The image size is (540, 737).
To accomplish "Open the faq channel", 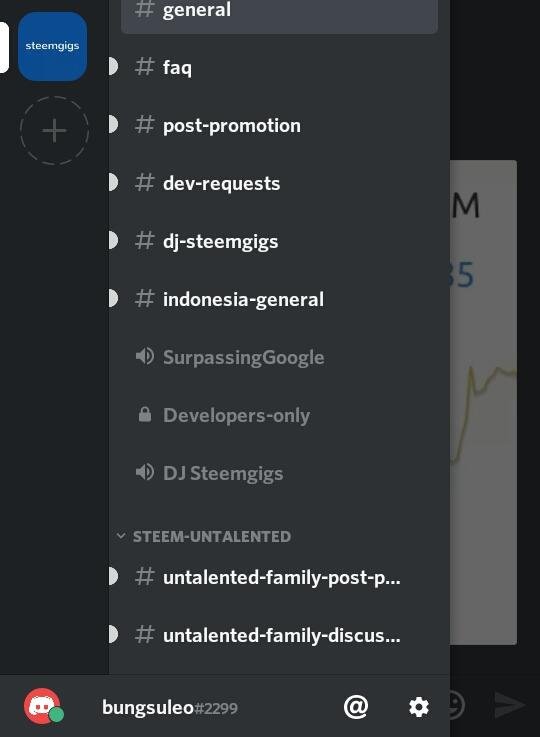I will [x=279, y=67].
